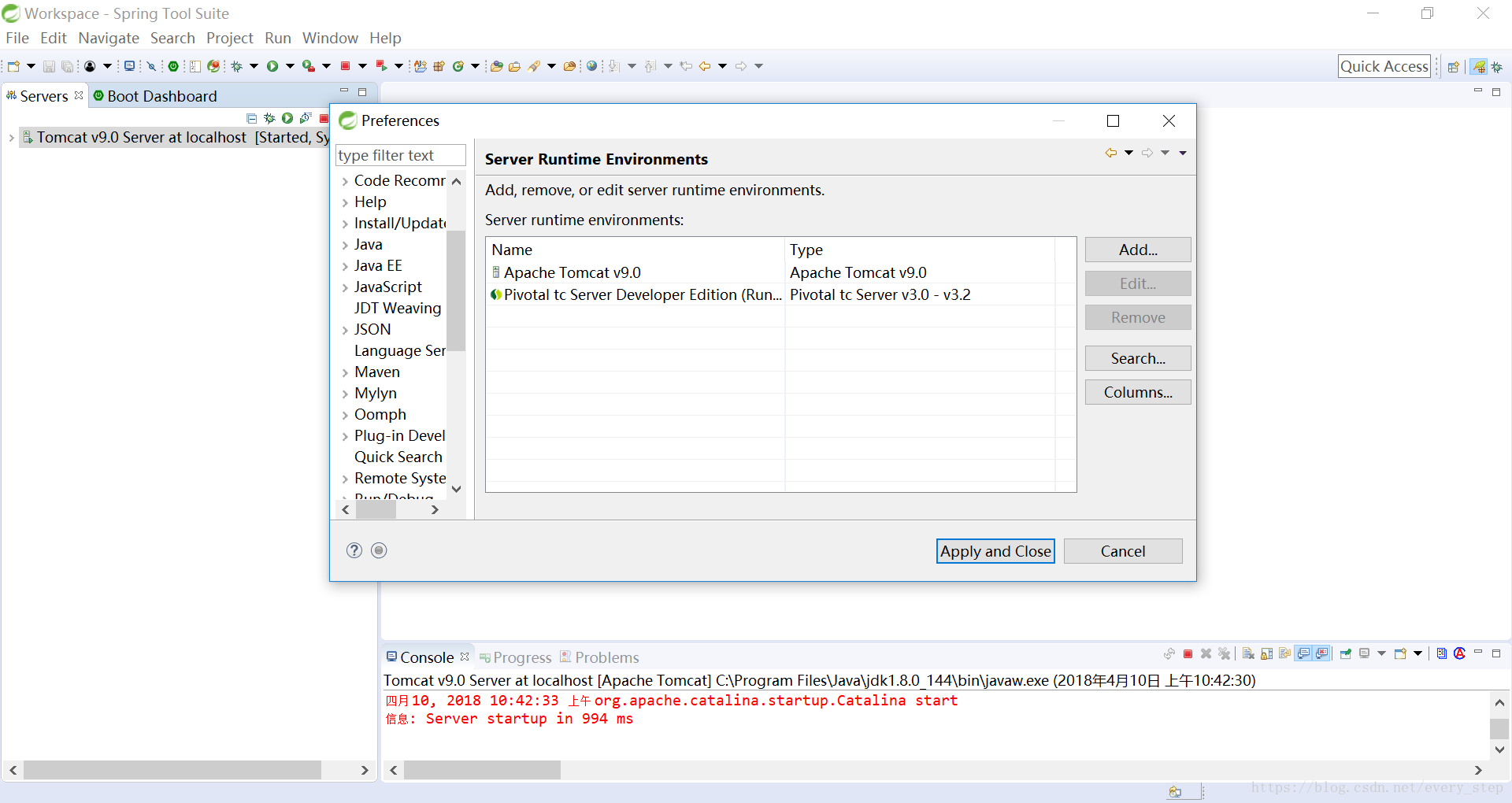Expand the Java EE preferences node
Screen dimensions: 1512x803
coord(345,266)
